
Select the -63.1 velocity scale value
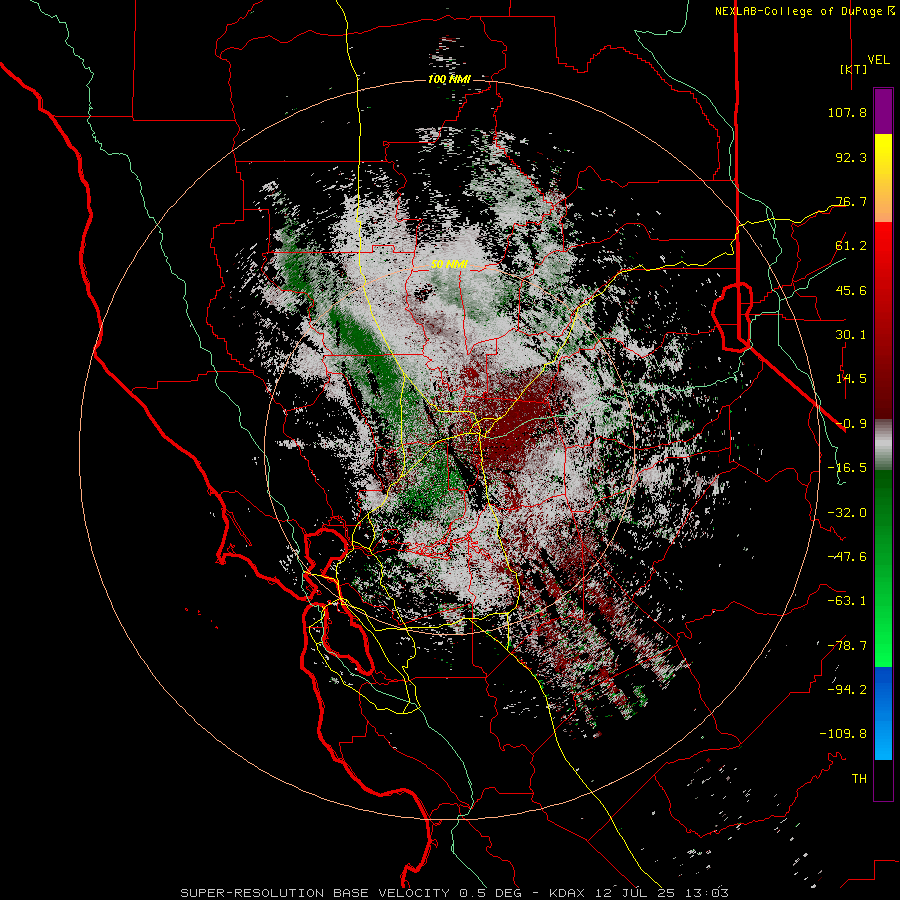coord(847,601)
